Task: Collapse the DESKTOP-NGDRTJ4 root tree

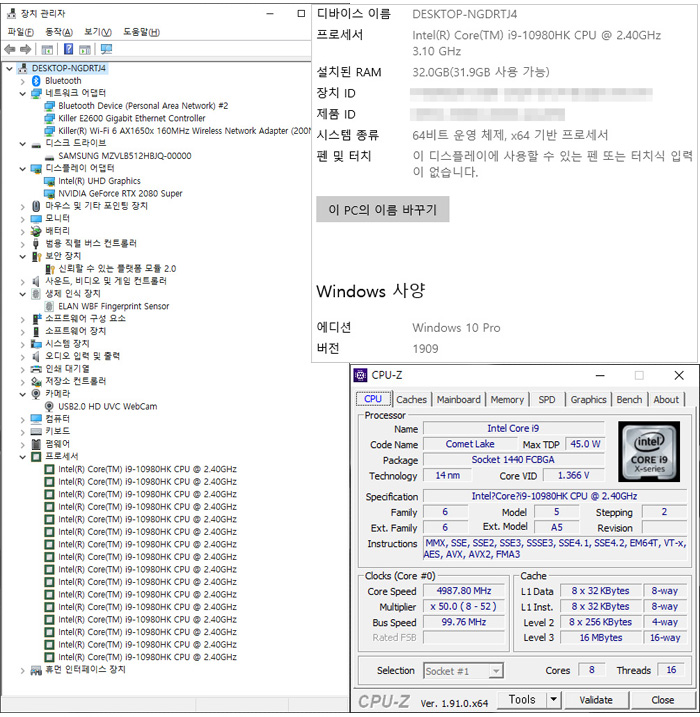Action: [x=9, y=69]
